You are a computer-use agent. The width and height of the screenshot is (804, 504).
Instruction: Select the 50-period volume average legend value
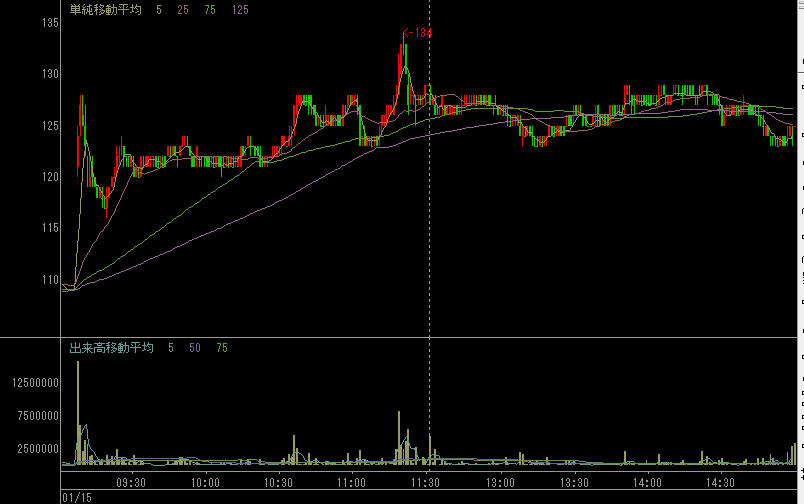point(196,348)
